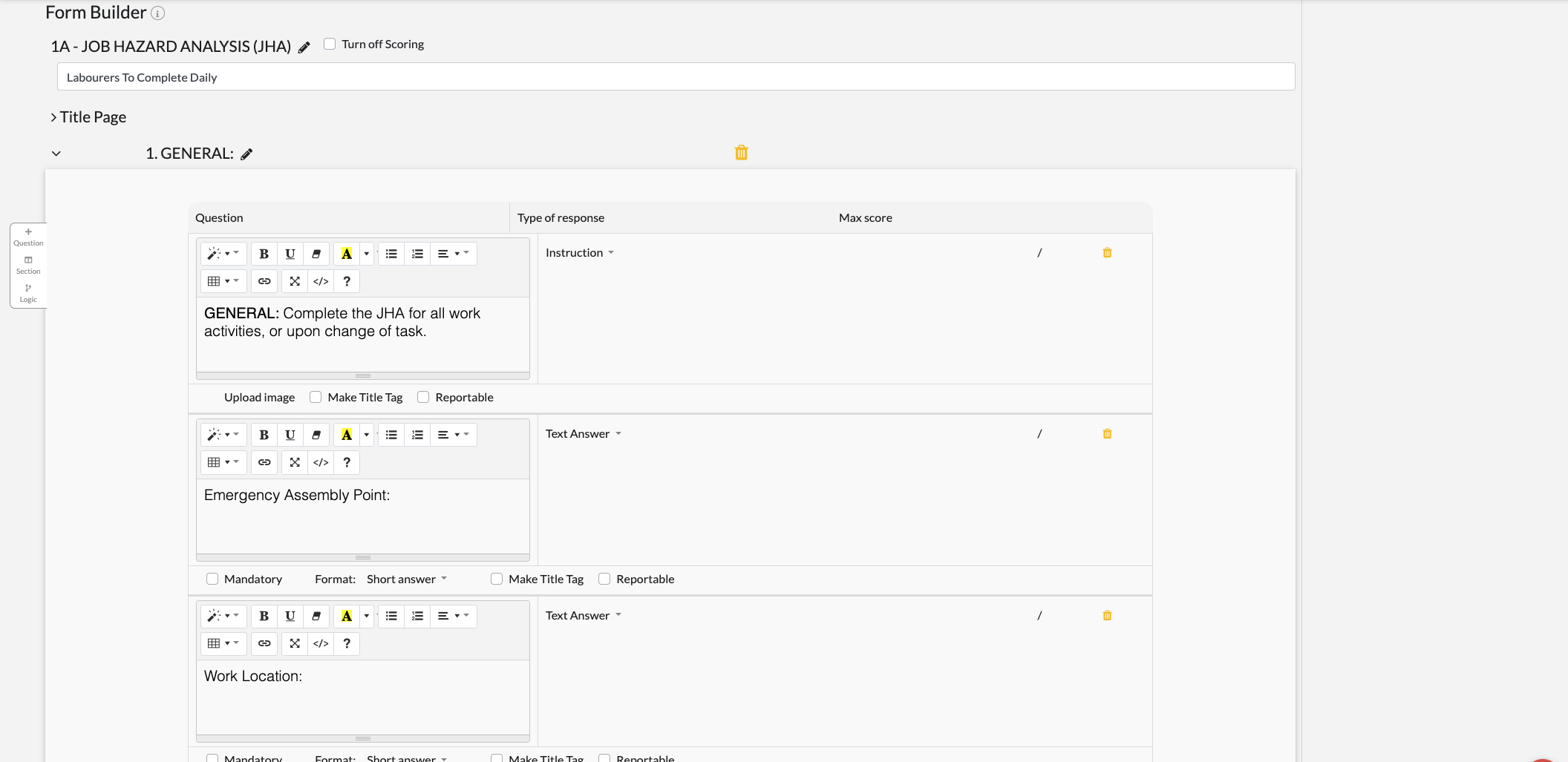1568x762 pixels.
Task: Collapse the 1. GENERAL section chevron
Action: pyautogui.click(x=56, y=154)
